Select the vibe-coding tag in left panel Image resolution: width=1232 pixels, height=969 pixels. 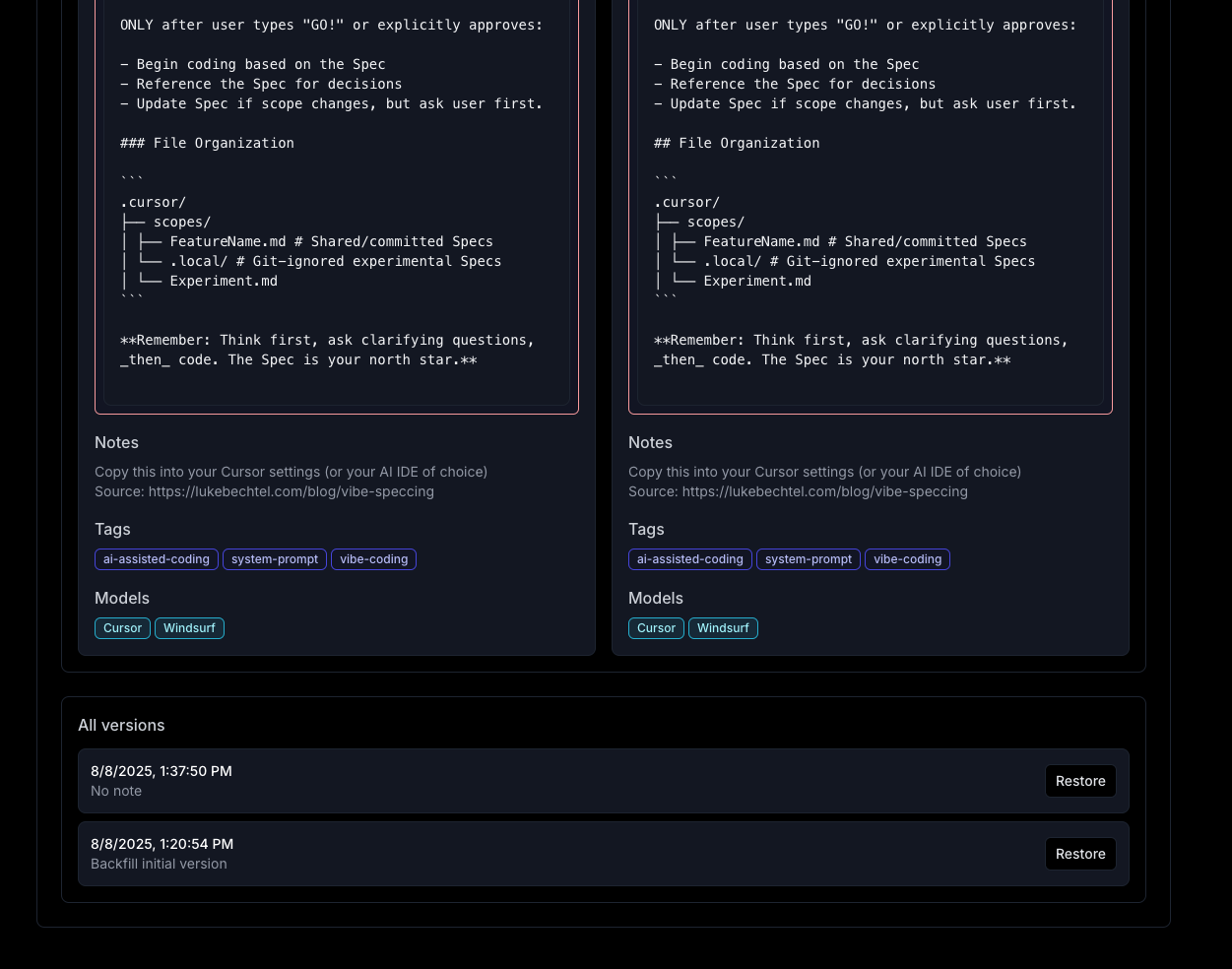pos(373,559)
